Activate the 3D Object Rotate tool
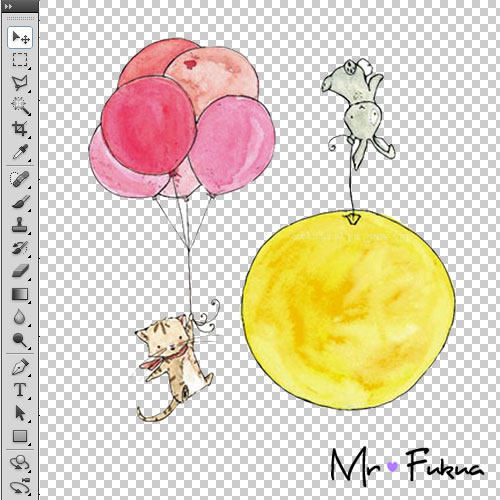Image resolution: width=500 pixels, height=500 pixels. [20, 463]
